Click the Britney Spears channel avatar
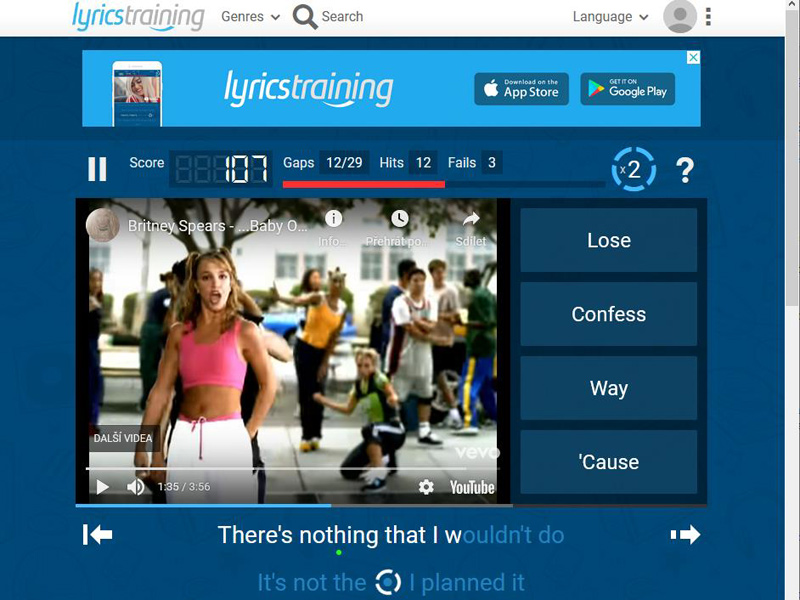 103,225
